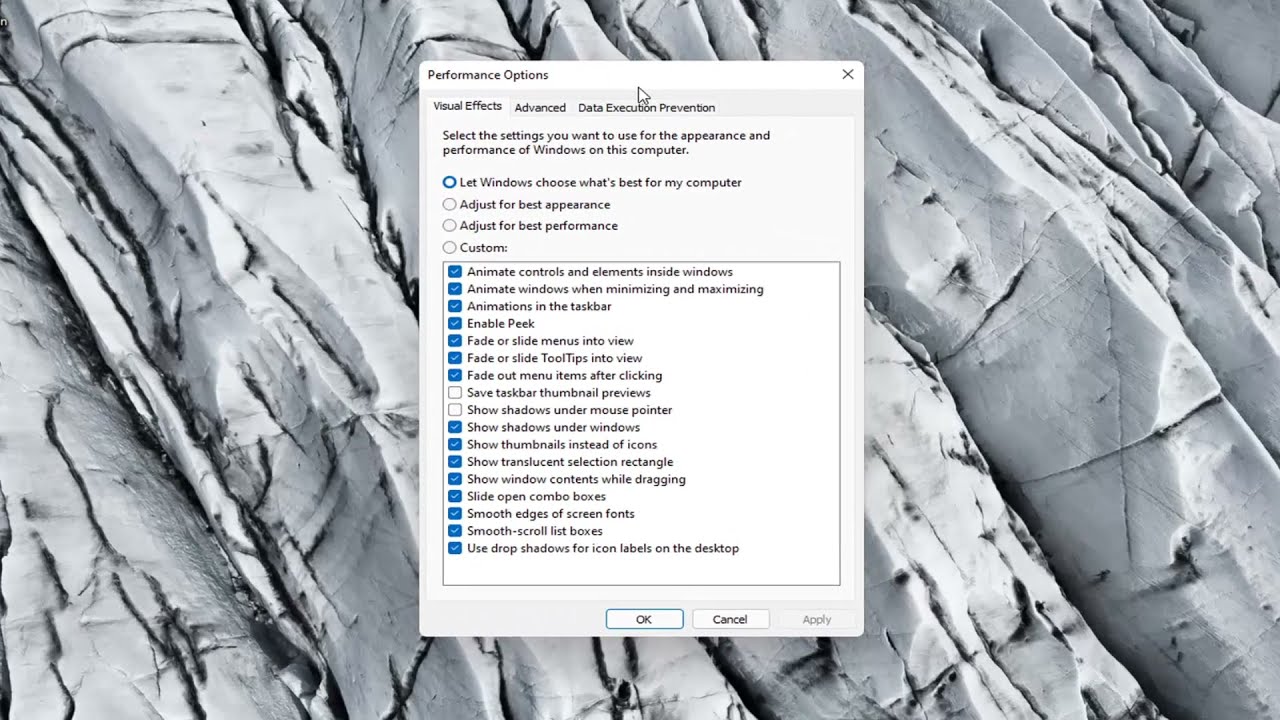Uncheck Slide open combo boxes
This screenshot has width=1280, height=720.
pos(455,497)
